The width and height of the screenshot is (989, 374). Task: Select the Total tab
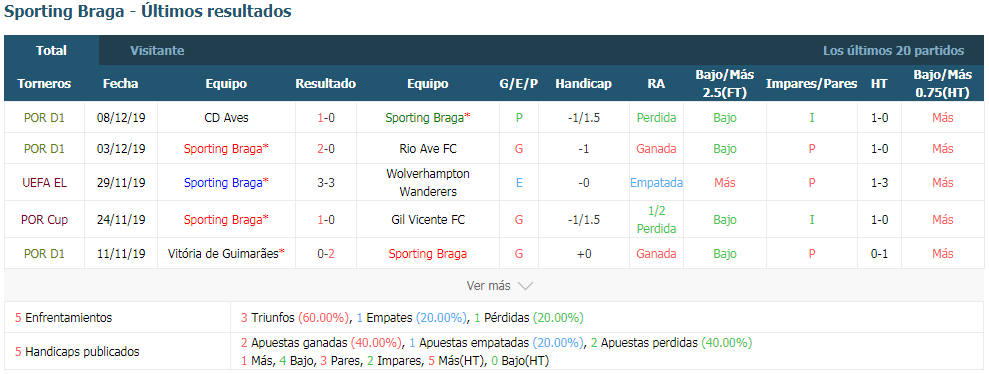pyautogui.click(x=51, y=50)
